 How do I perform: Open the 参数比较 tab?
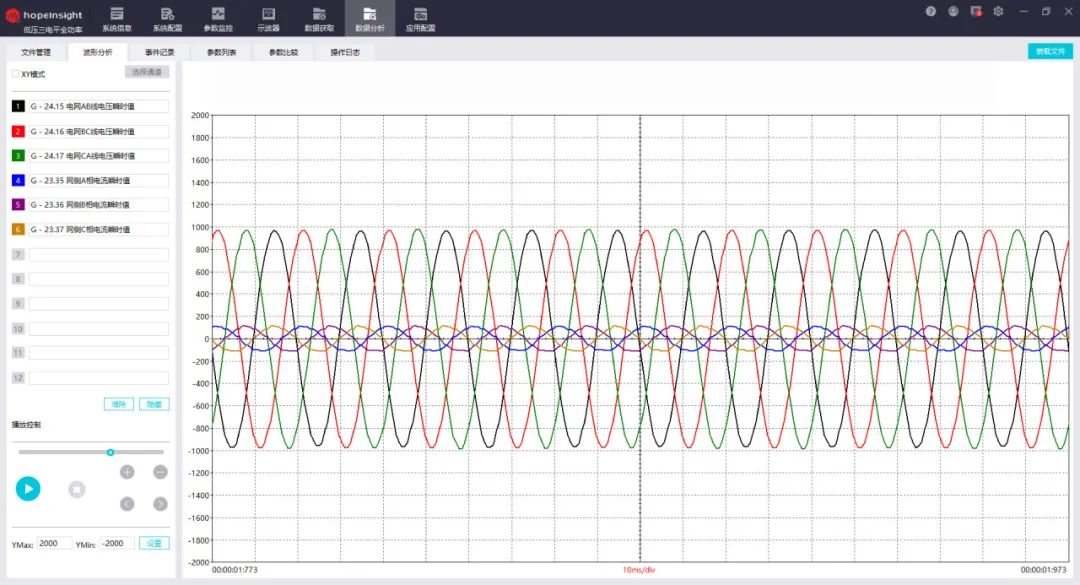click(x=283, y=52)
